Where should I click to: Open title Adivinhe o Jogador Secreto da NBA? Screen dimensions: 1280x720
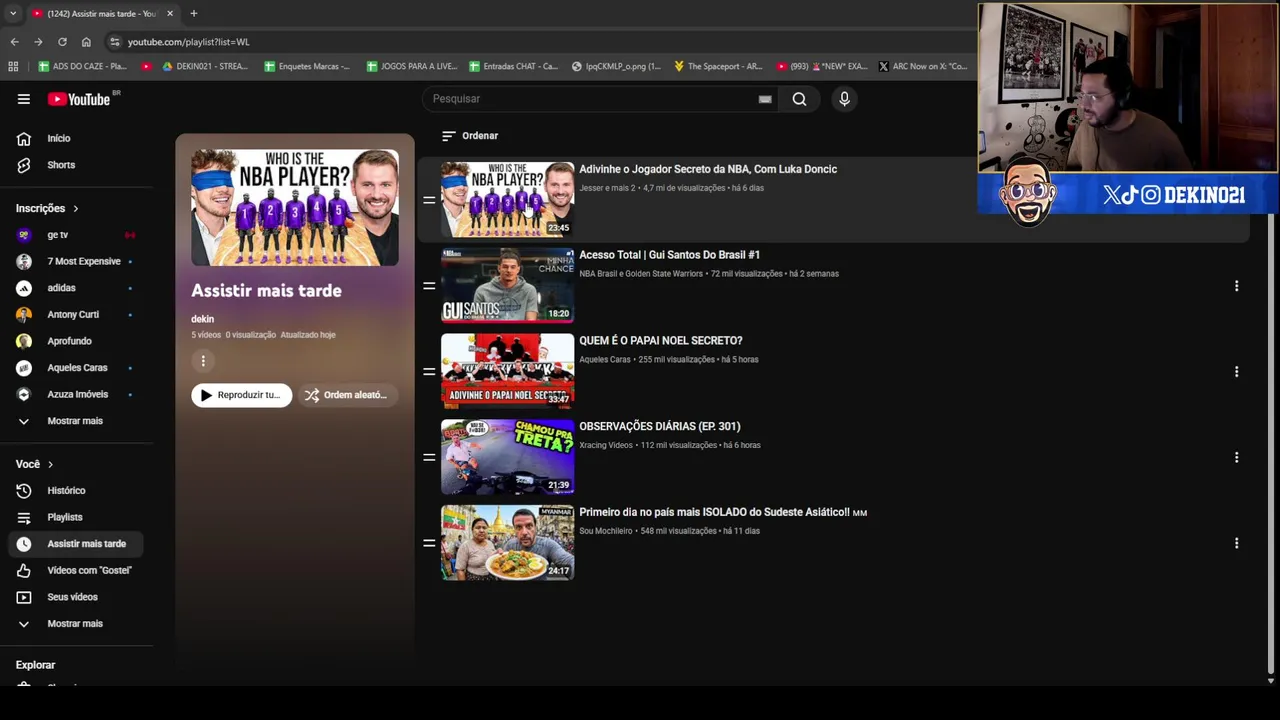click(x=708, y=169)
